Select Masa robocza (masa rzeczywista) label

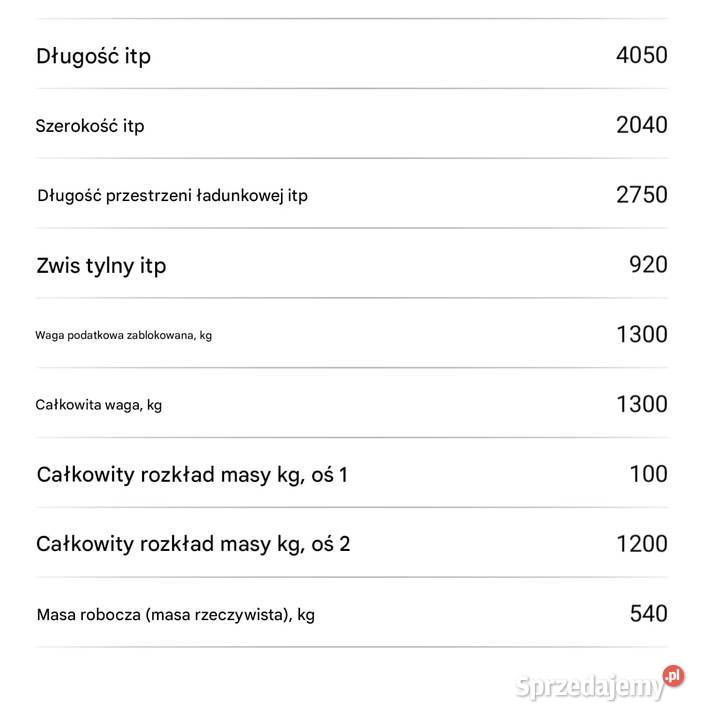[176, 615]
